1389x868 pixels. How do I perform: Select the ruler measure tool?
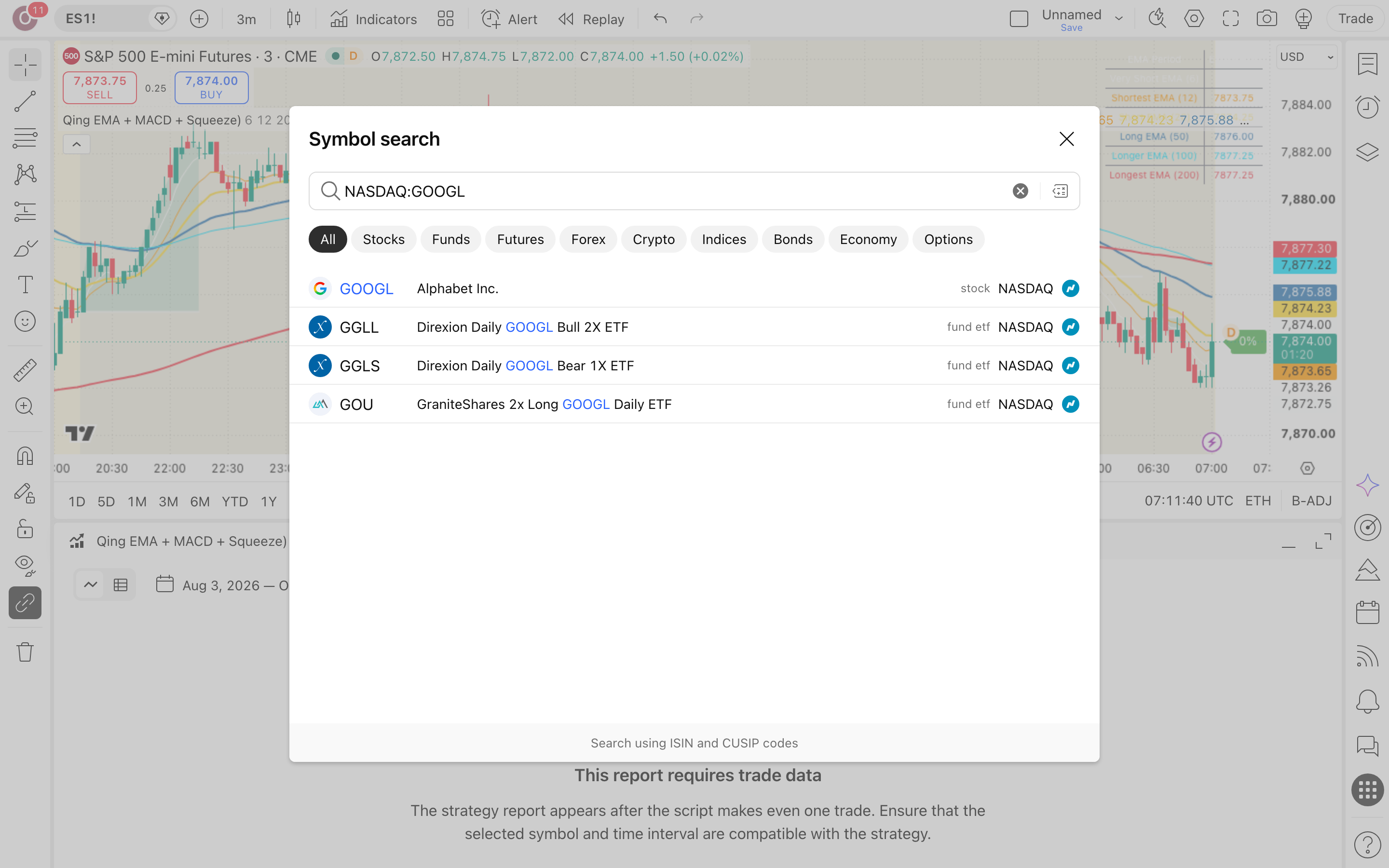pos(25,370)
